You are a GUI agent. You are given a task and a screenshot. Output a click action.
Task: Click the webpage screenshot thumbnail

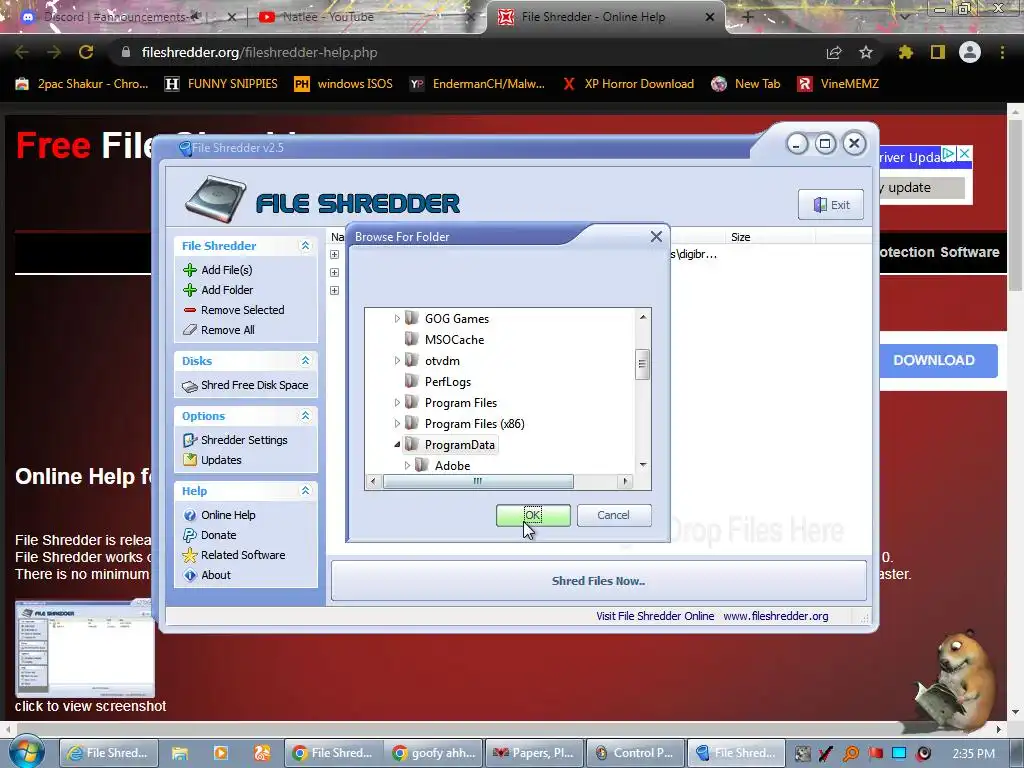pos(84,649)
